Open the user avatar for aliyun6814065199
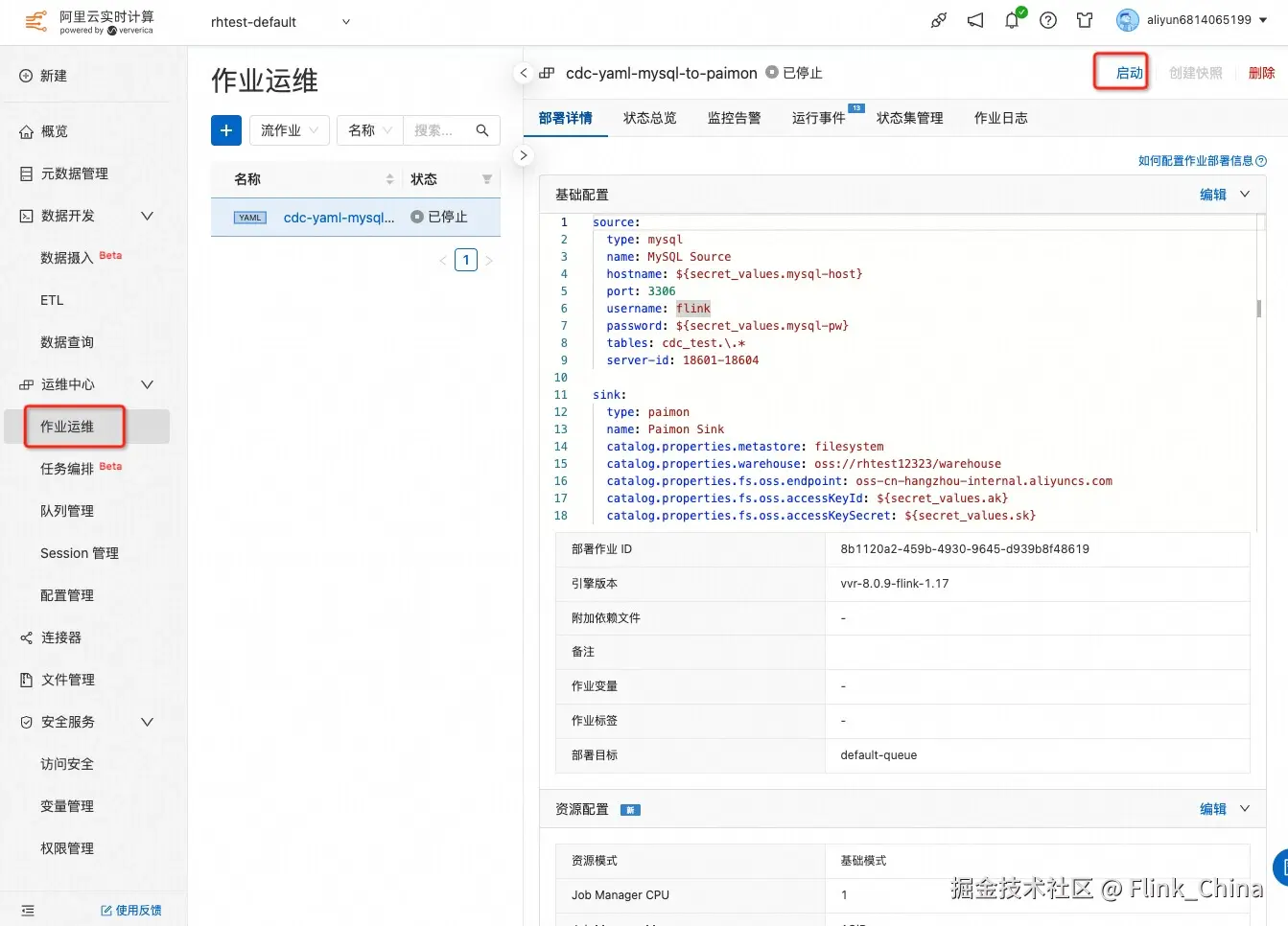The height and width of the screenshot is (926, 1288). click(1128, 20)
